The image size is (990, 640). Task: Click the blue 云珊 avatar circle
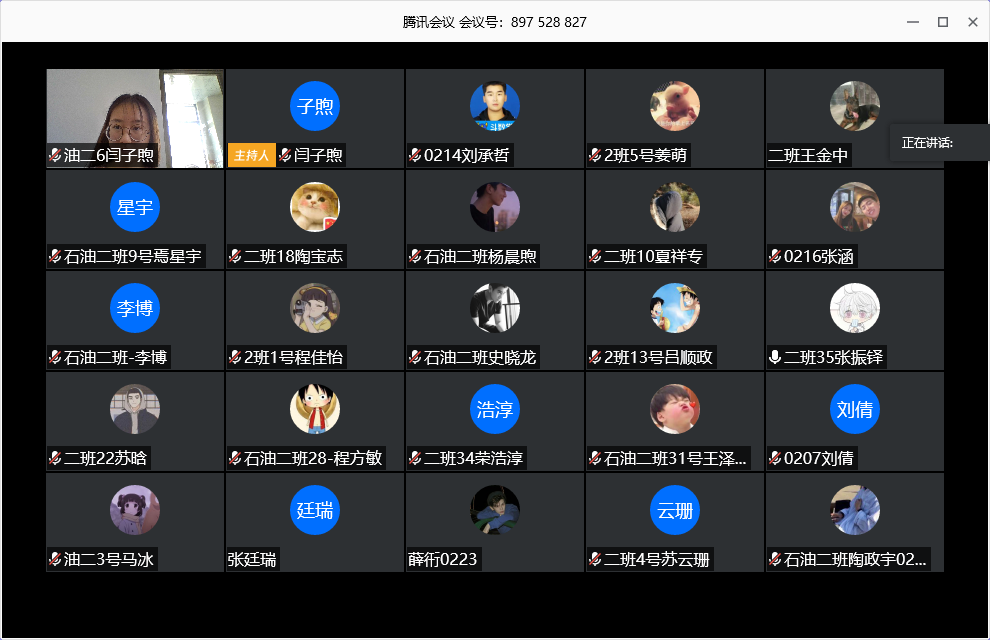point(675,510)
